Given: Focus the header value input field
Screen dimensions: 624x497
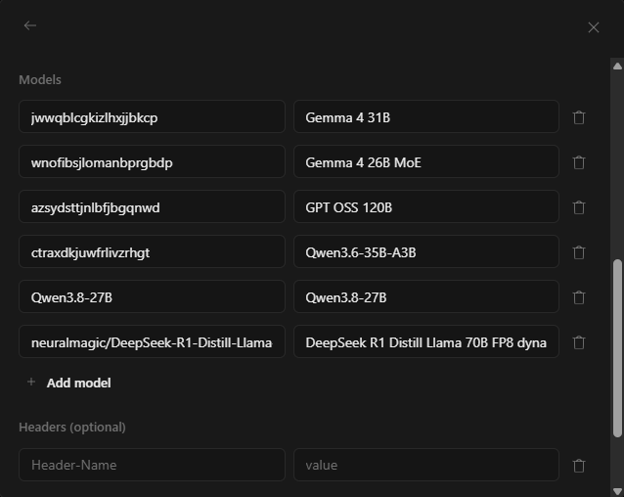Looking at the screenshot, I should click(426, 465).
